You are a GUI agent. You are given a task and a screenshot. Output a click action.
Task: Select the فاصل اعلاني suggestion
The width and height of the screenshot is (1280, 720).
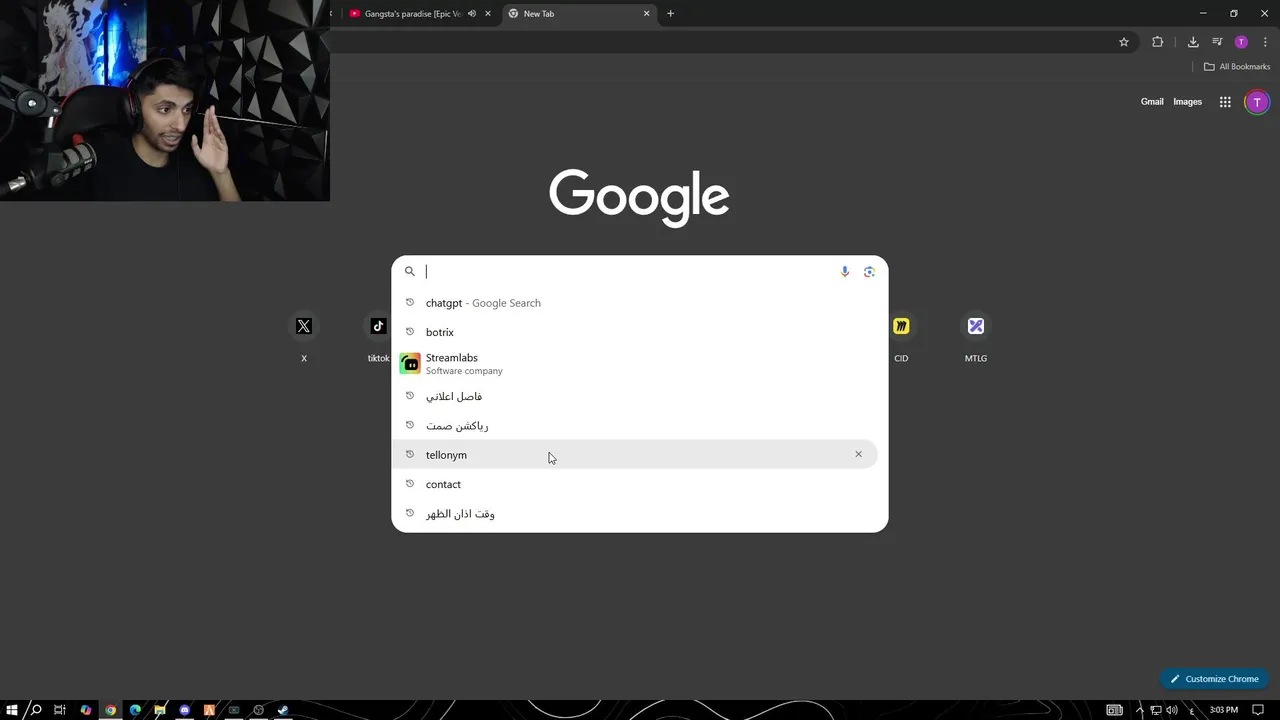[x=639, y=396]
